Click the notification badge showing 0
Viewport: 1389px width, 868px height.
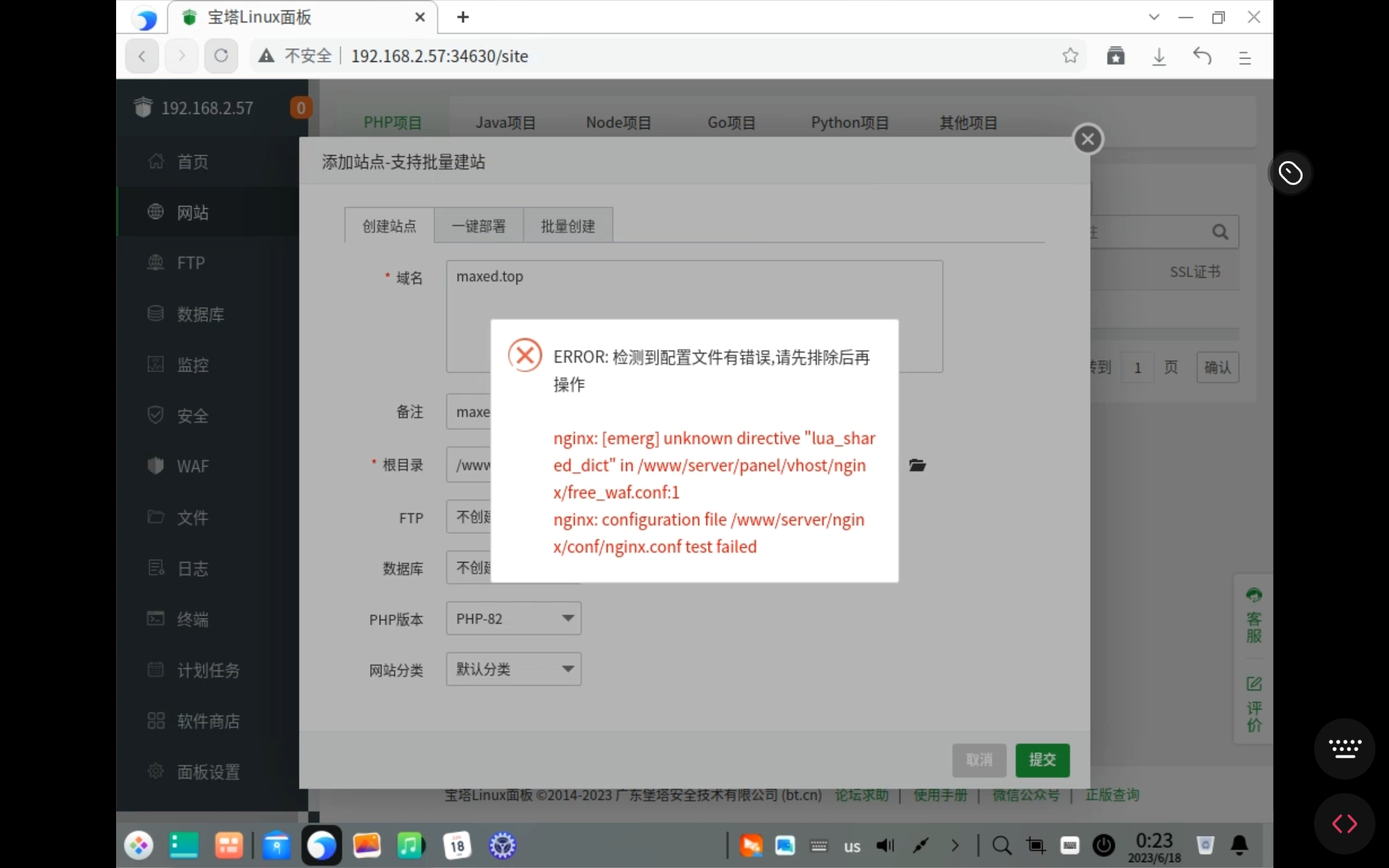point(301,108)
